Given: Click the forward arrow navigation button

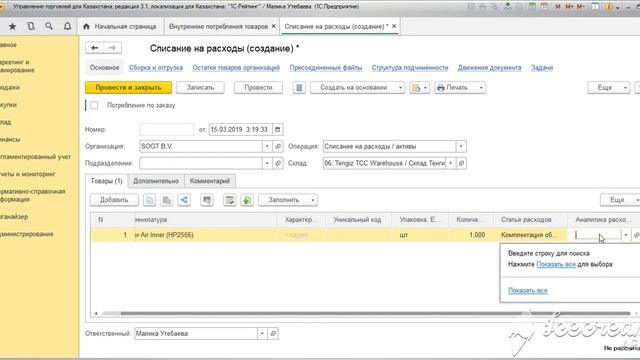Looking at the screenshot, I should [112, 48].
